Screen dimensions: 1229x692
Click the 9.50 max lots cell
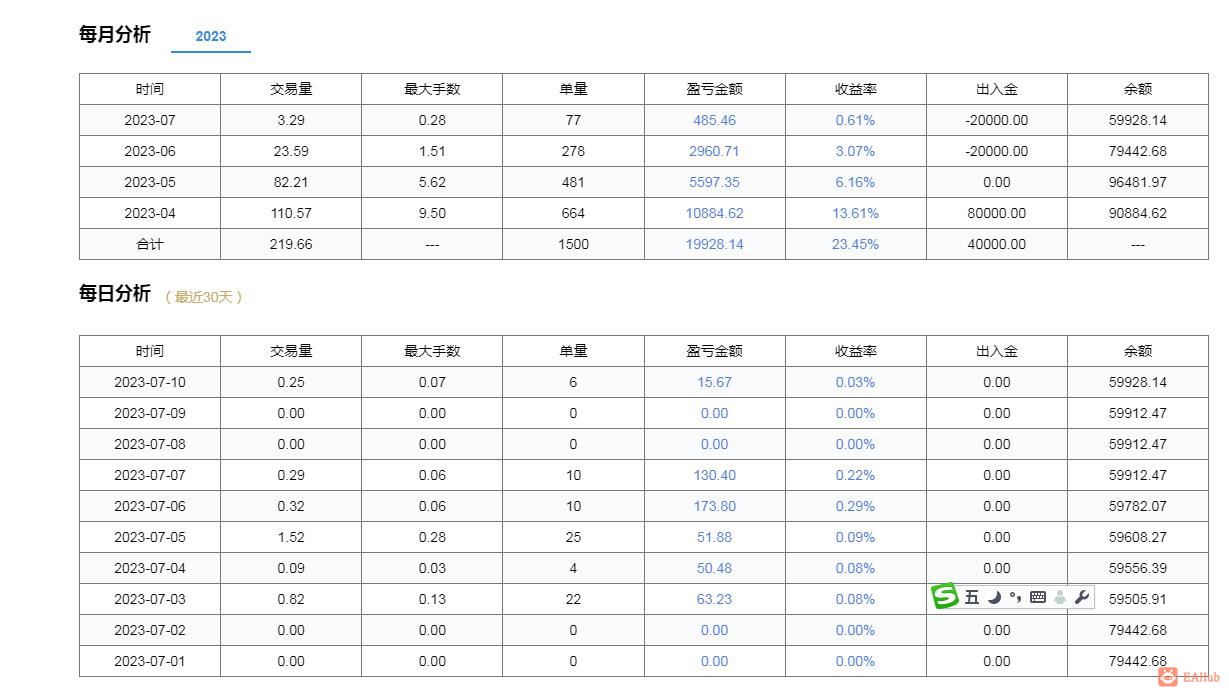432,213
